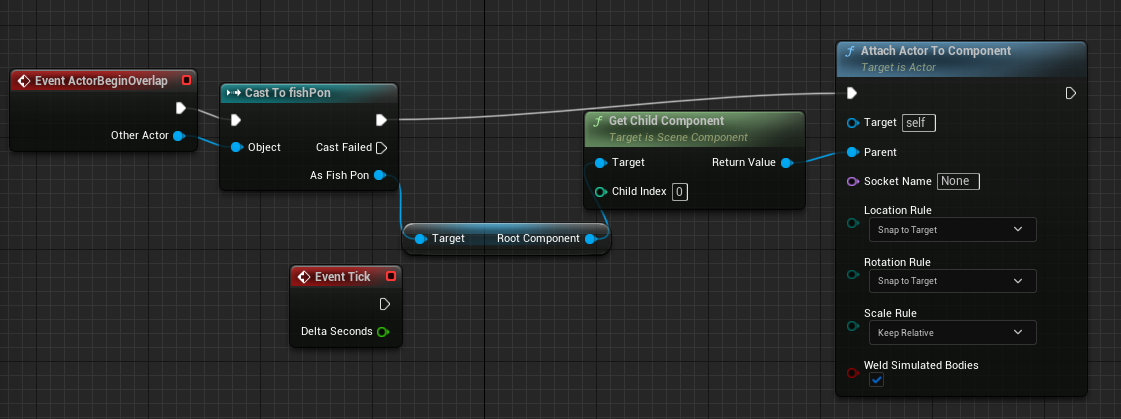Viewport: 1121px width, 419px height.
Task: Click the Event Tick exec output pin
Action: [x=385, y=305]
